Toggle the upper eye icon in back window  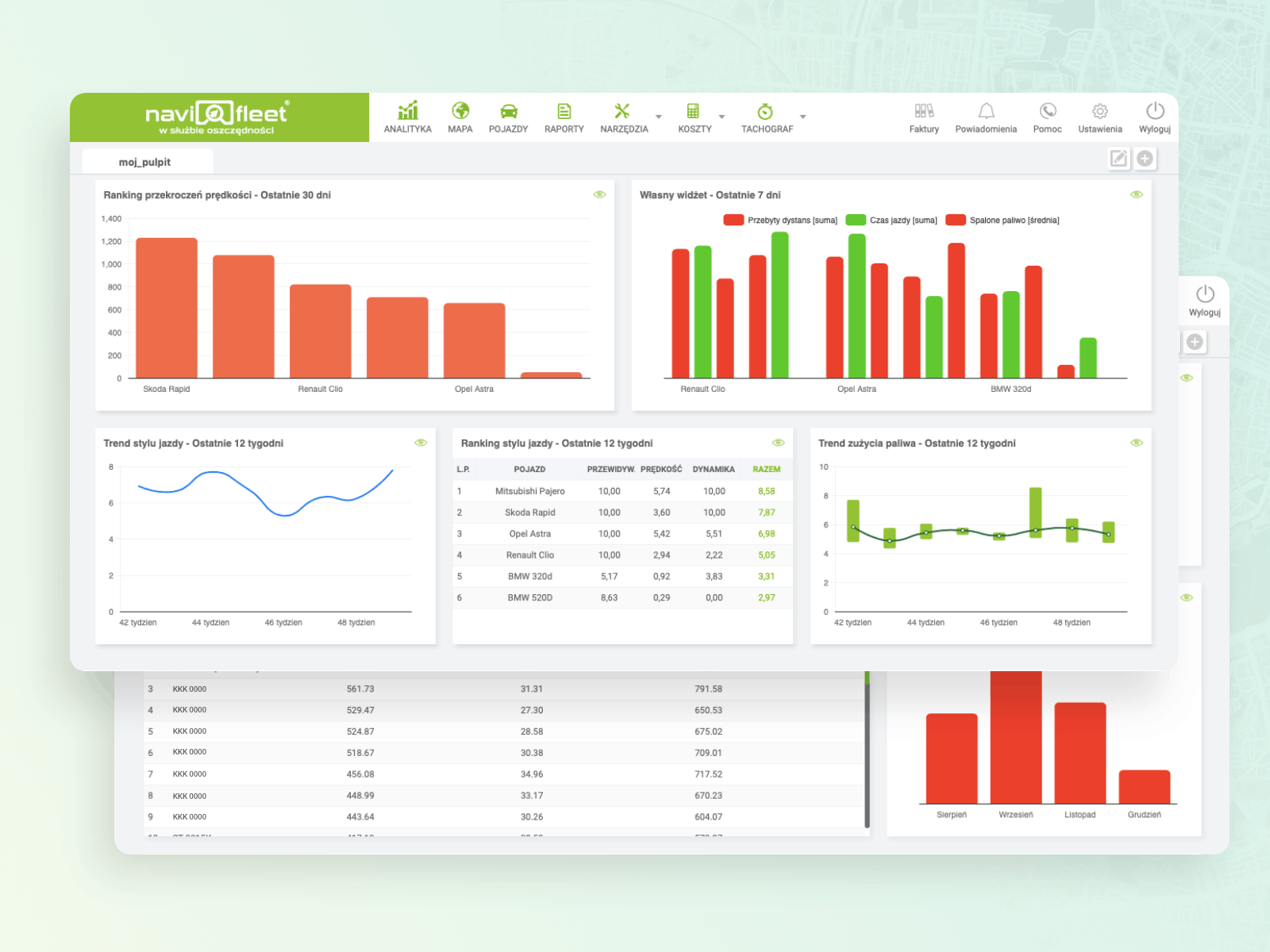(x=1187, y=378)
